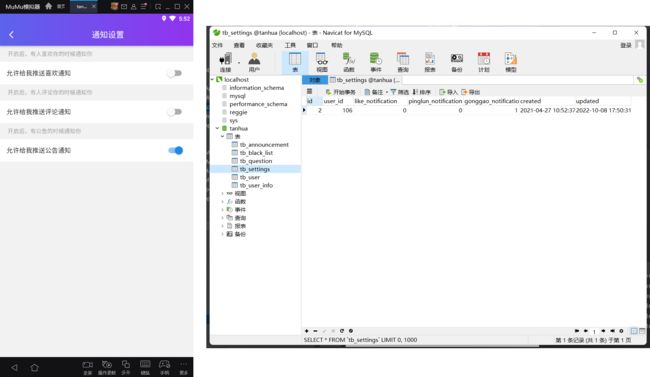Screen dimensions: 650x377
Task: Click the 排序 sort button
Action: click(422, 92)
